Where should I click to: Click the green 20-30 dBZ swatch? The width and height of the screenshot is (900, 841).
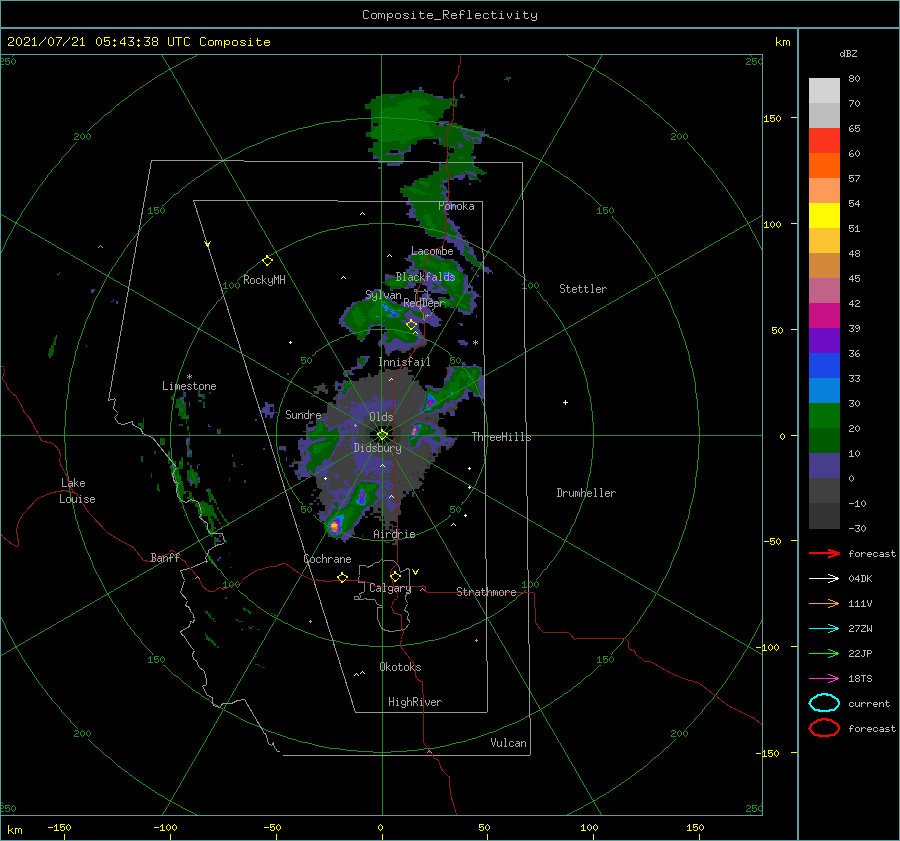824,416
